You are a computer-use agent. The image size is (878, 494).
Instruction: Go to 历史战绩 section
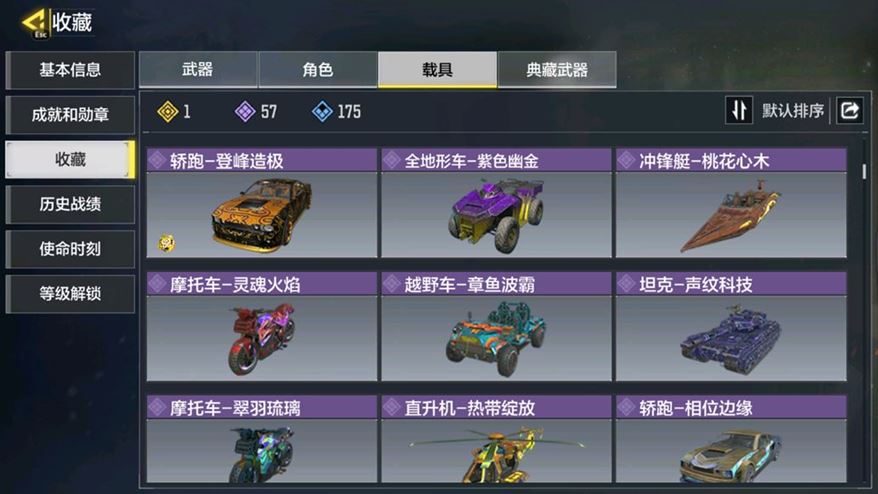click(x=70, y=204)
